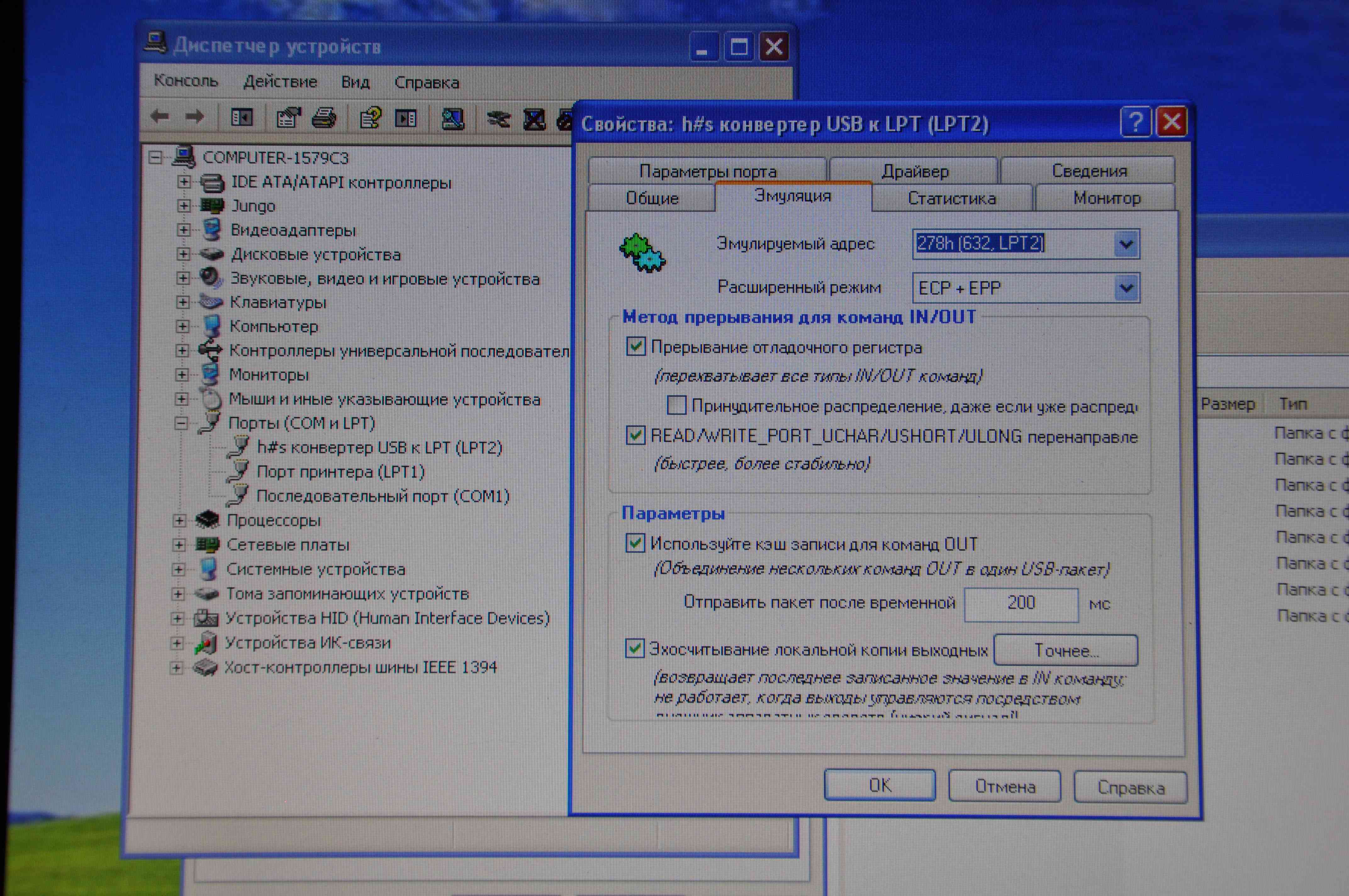Enable the 'Принудительное распределение' checkbox
This screenshot has width=1349, height=896.
(x=676, y=406)
